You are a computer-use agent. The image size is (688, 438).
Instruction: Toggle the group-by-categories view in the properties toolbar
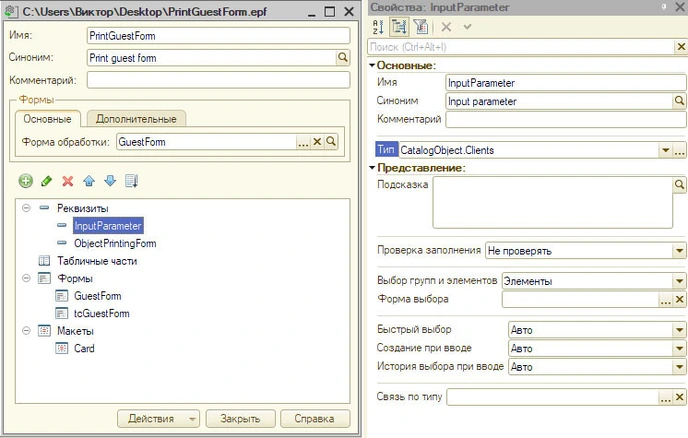click(x=400, y=27)
